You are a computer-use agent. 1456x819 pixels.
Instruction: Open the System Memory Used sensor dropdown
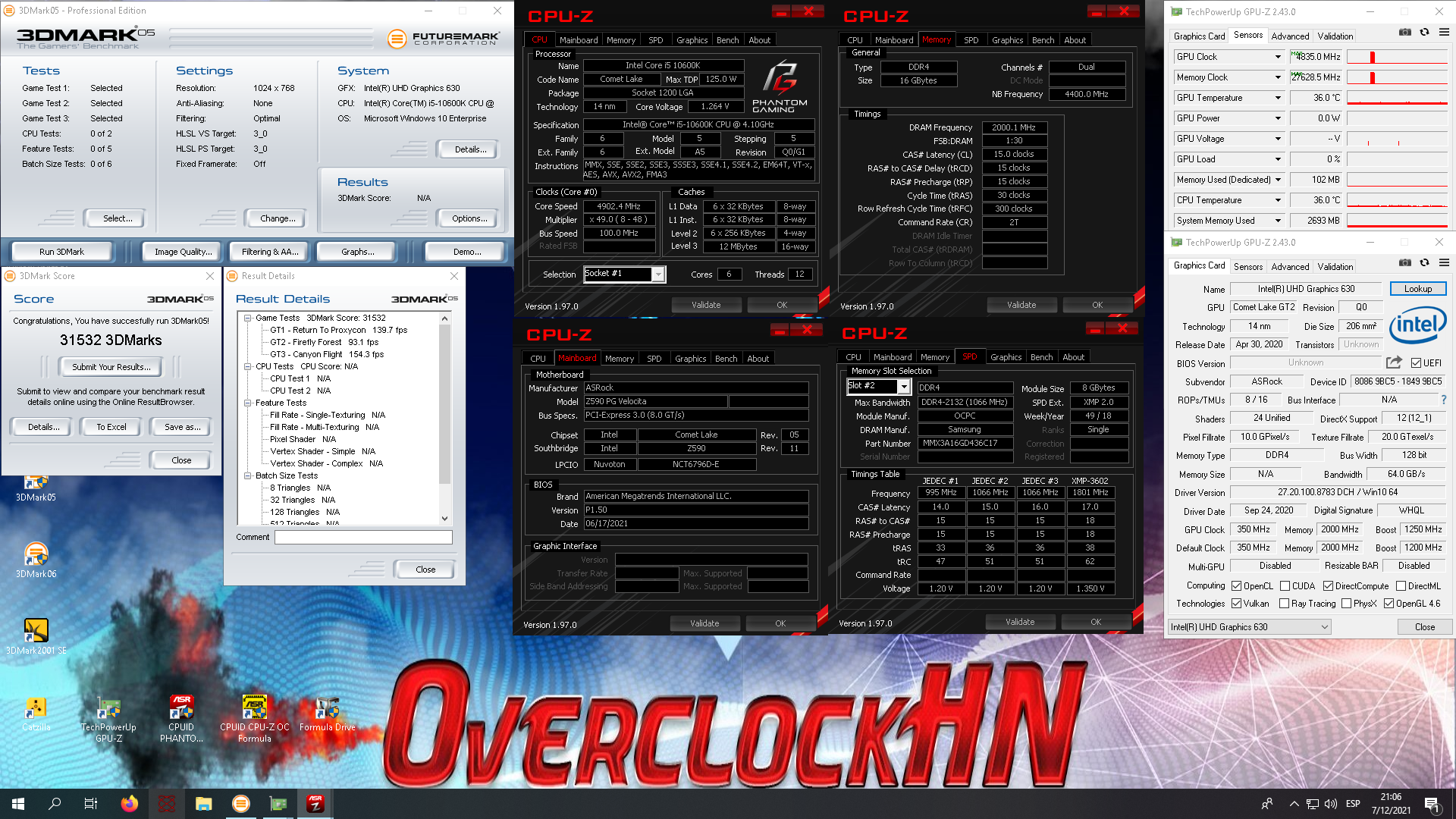1278,221
